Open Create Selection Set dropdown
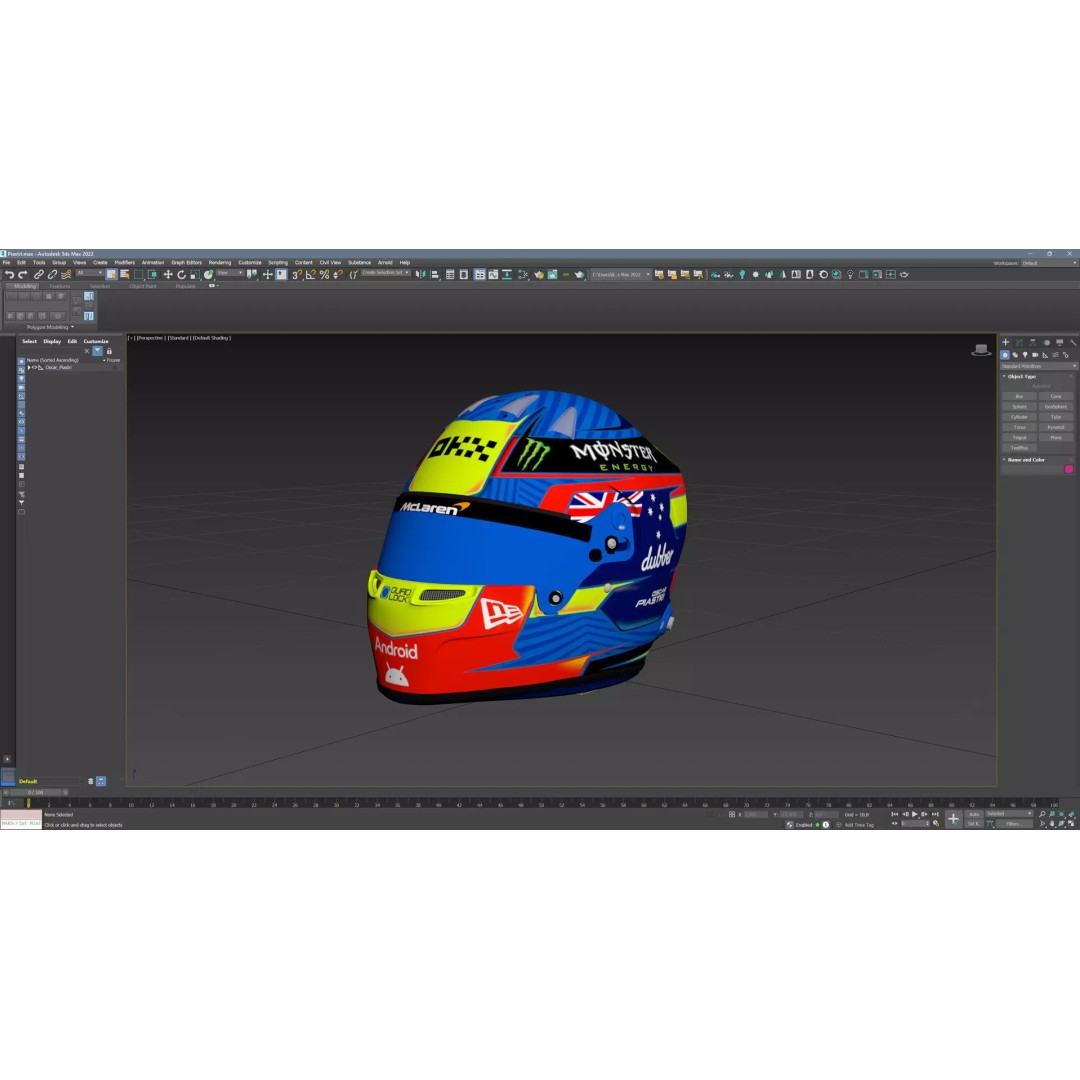Screen dimensions: 1080x1080 coord(386,273)
